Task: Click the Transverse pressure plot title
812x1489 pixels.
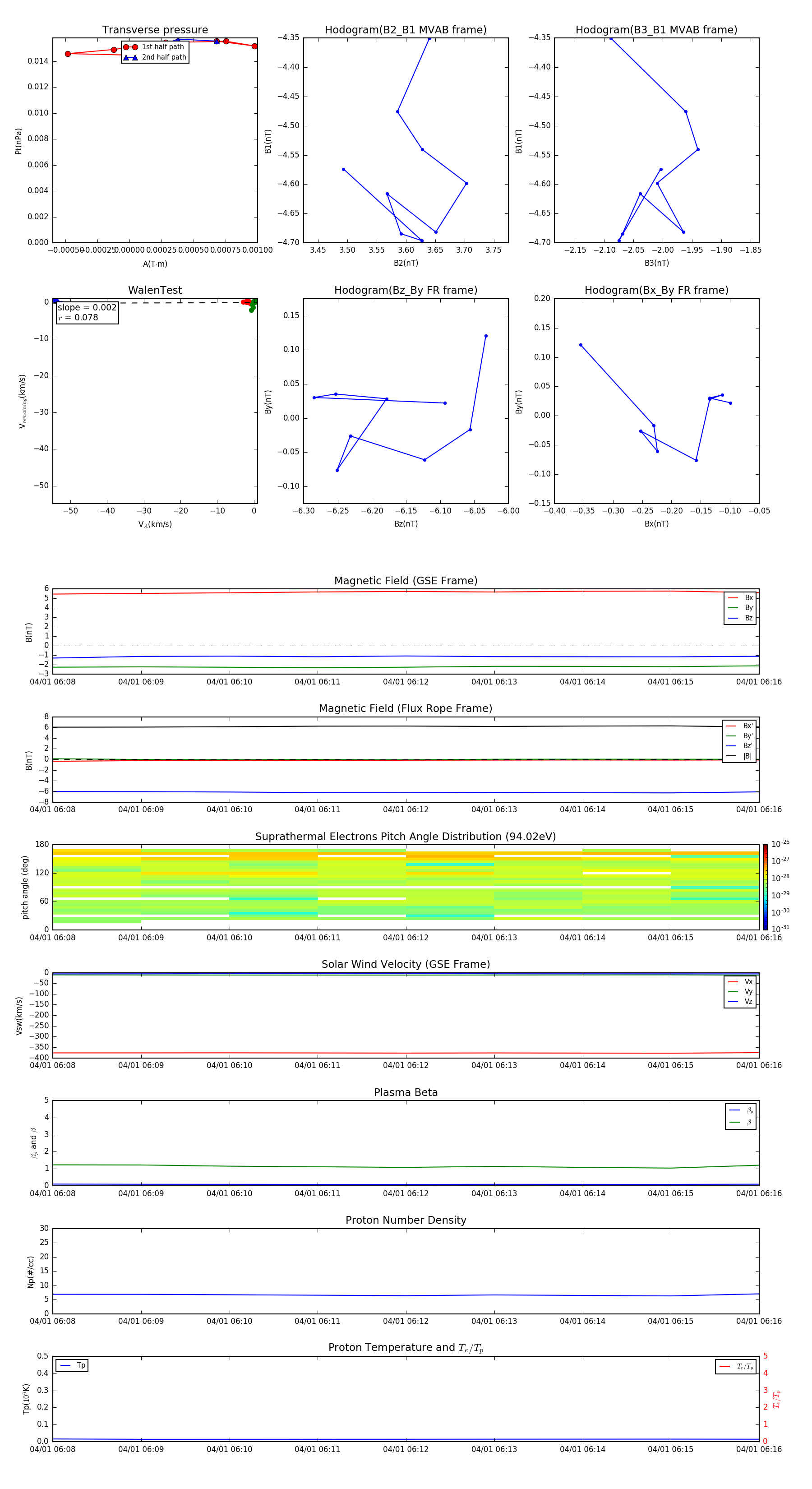Action: point(155,30)
